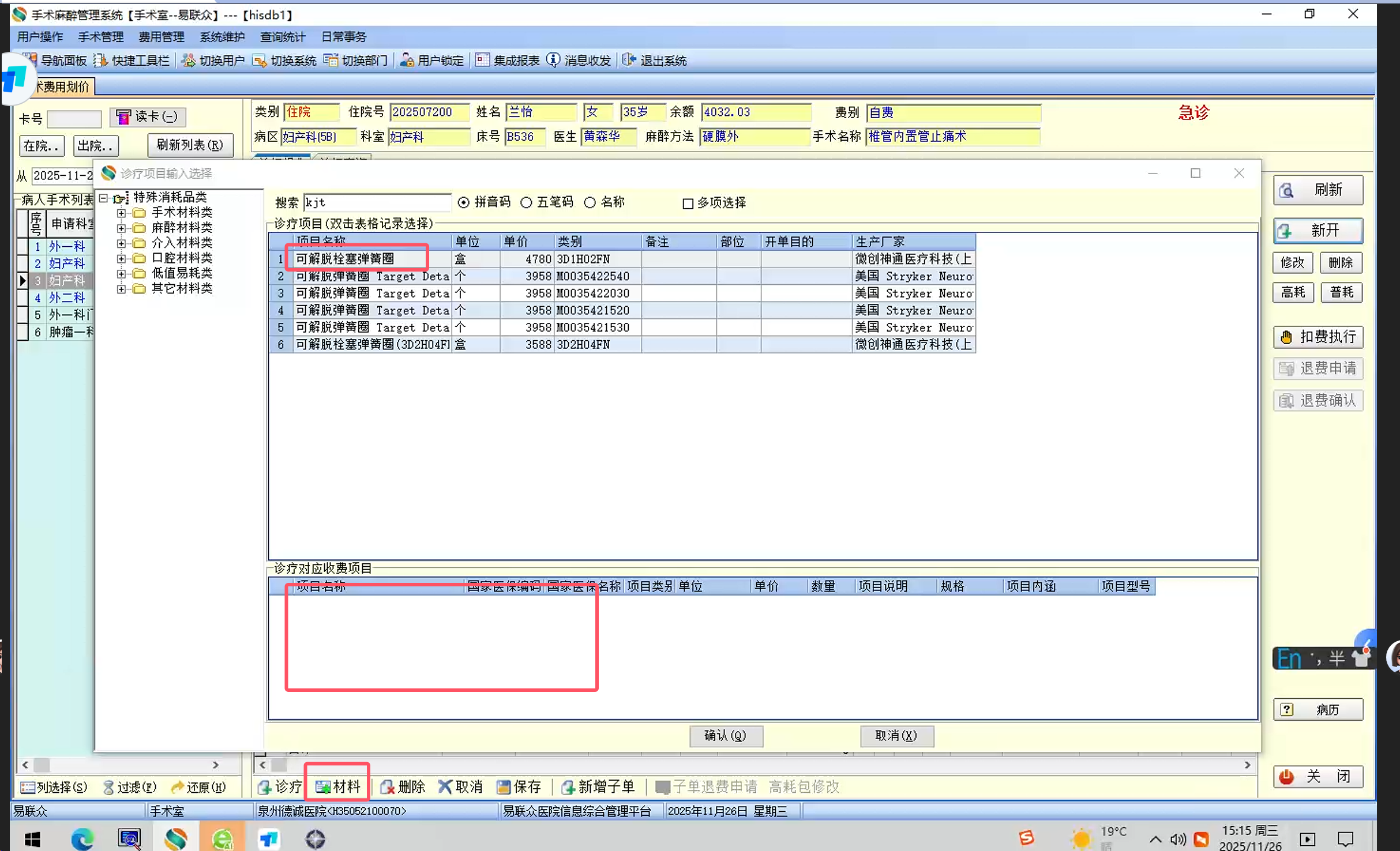Screen dimensions: 1400x851
Task: Click the 消息收发 info icon
Action: click(x=553, y=61)
